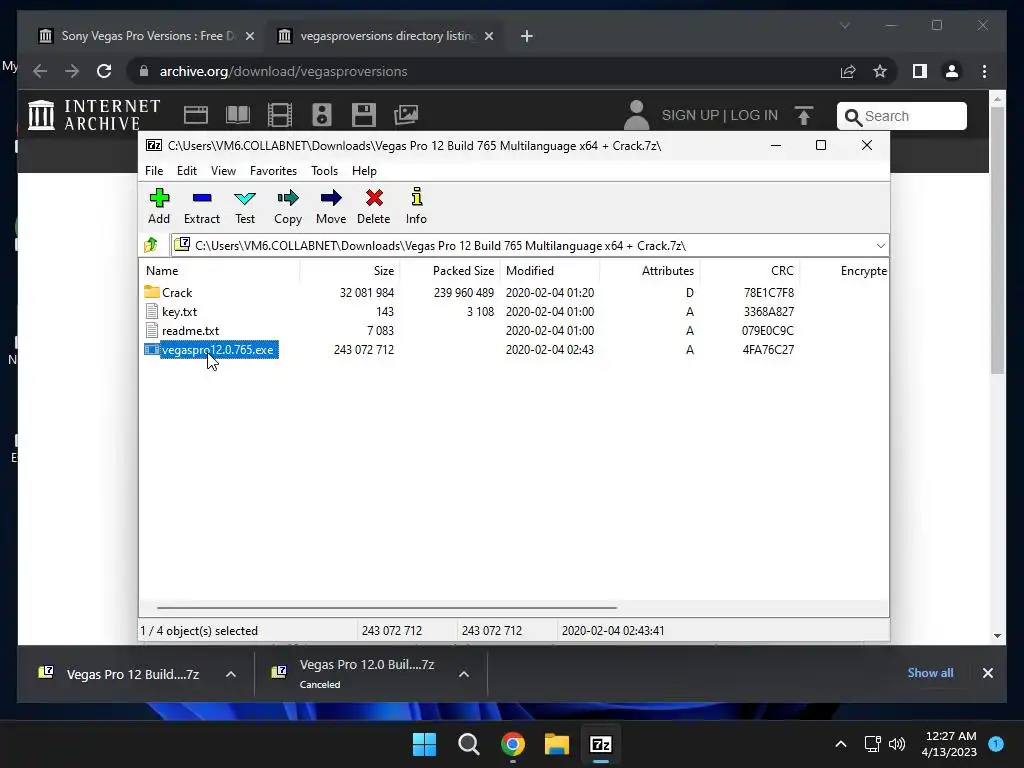Click the browser page vertical scrollbar
This screenshot has height=768, width=1024.
point(997,240)
